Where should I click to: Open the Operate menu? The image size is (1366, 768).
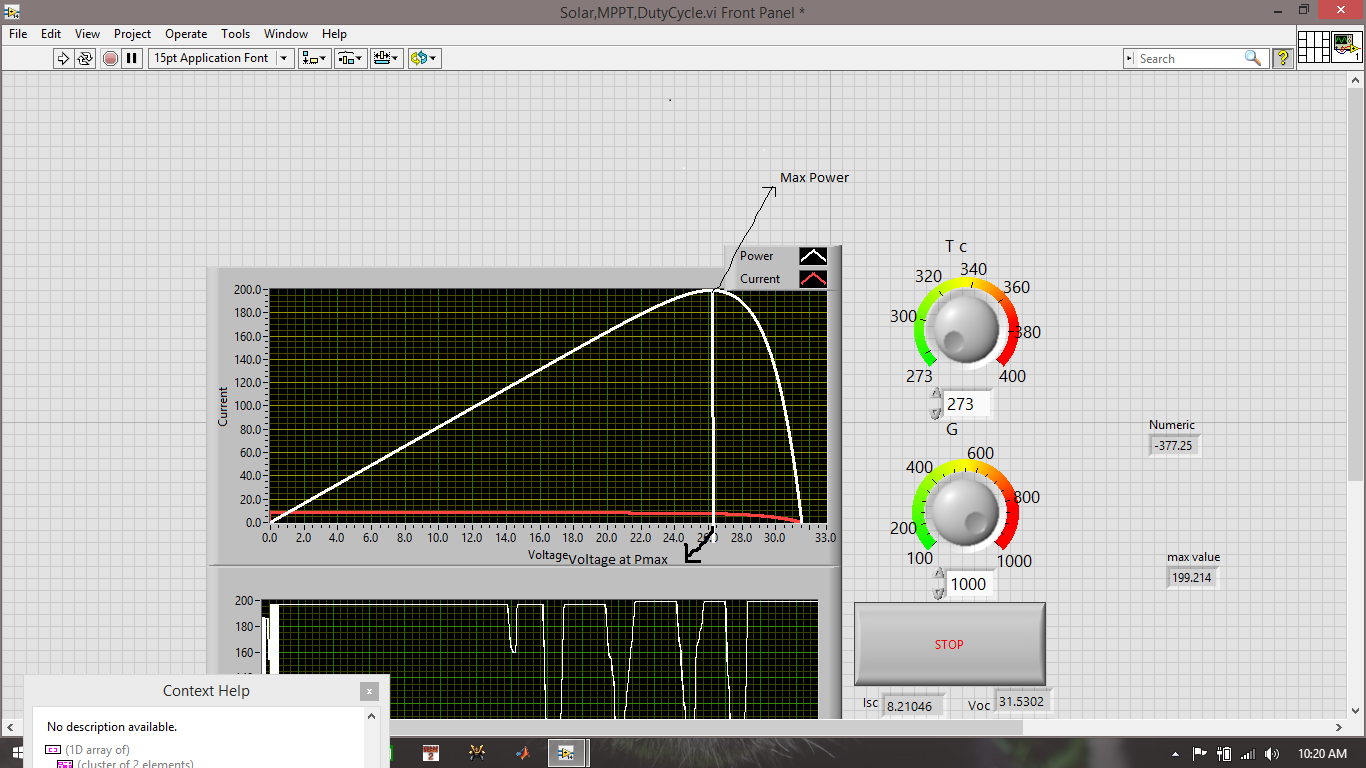point(186,33)
